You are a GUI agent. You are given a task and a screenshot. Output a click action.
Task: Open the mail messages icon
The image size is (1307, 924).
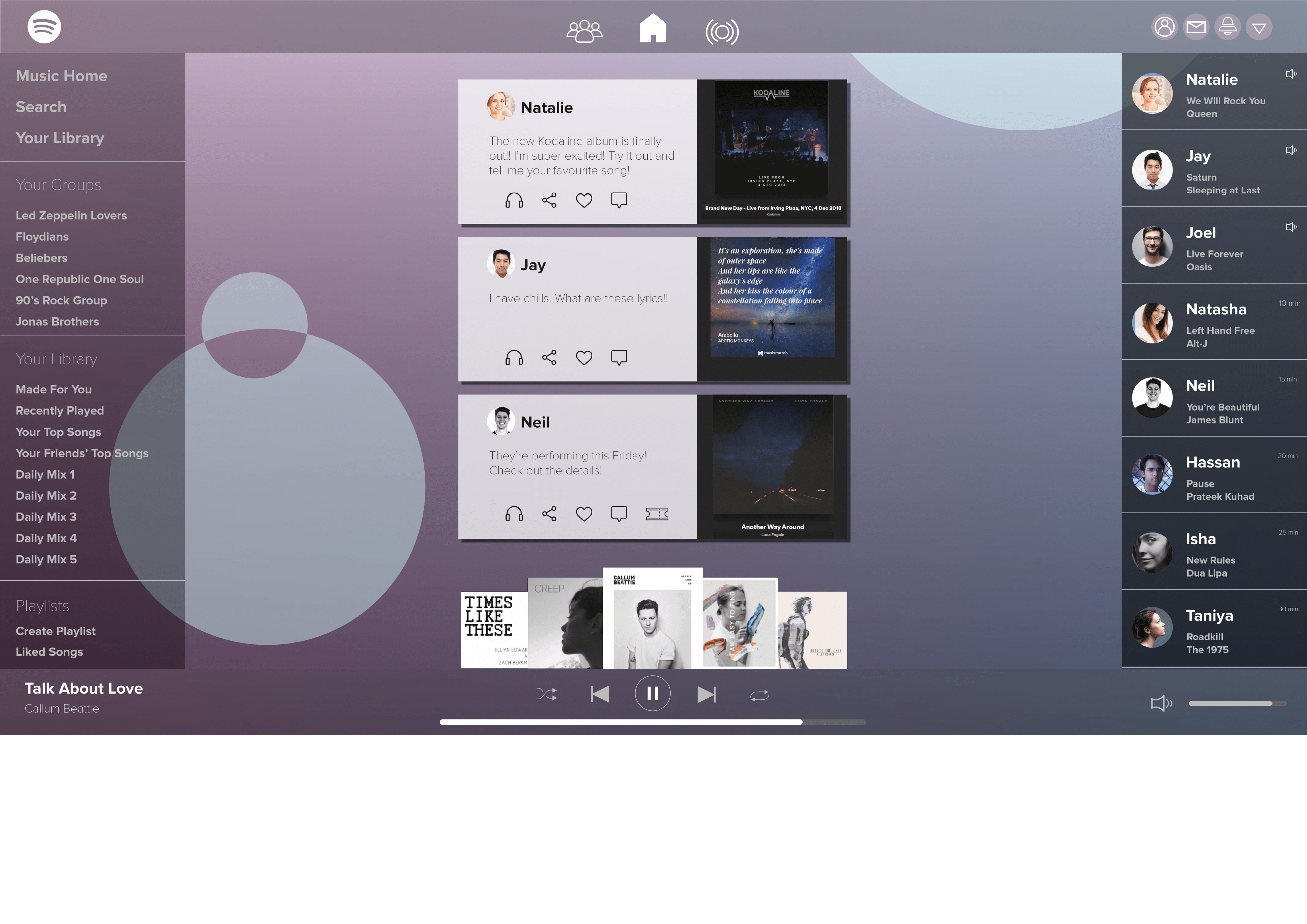coord(1196,27)
